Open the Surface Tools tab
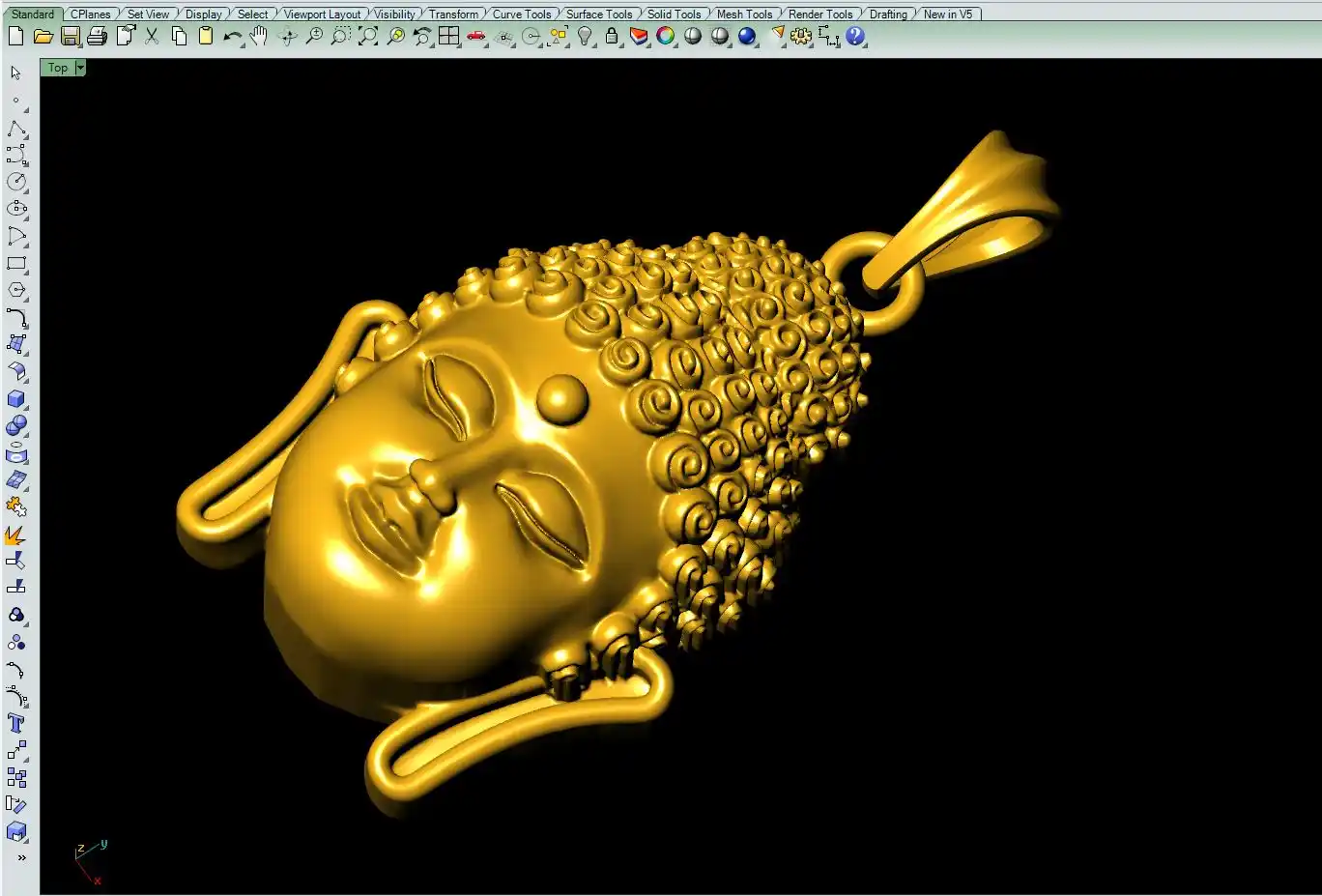 click(x=598, y=14)
